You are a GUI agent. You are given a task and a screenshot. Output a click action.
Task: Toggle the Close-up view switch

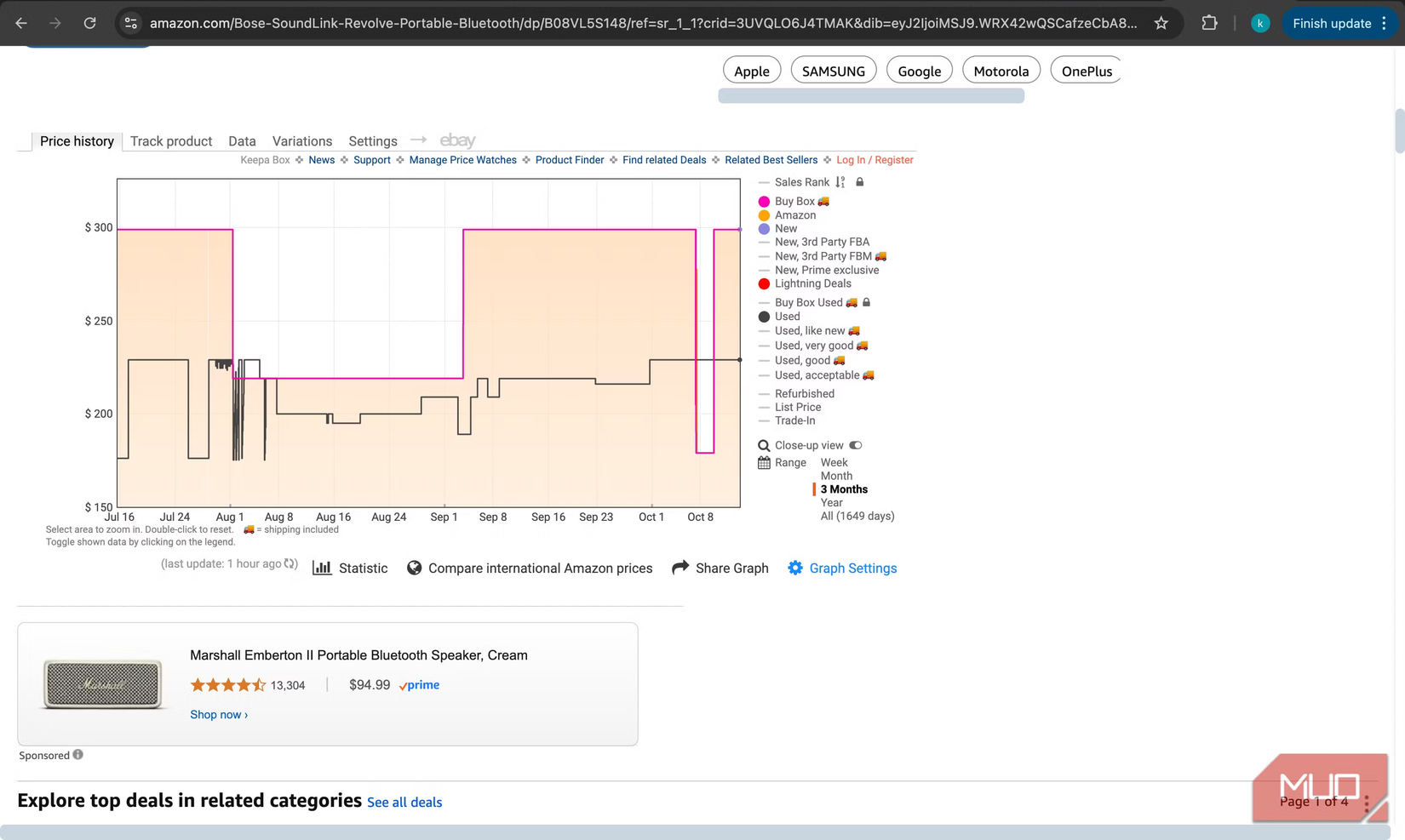point(856,445)
